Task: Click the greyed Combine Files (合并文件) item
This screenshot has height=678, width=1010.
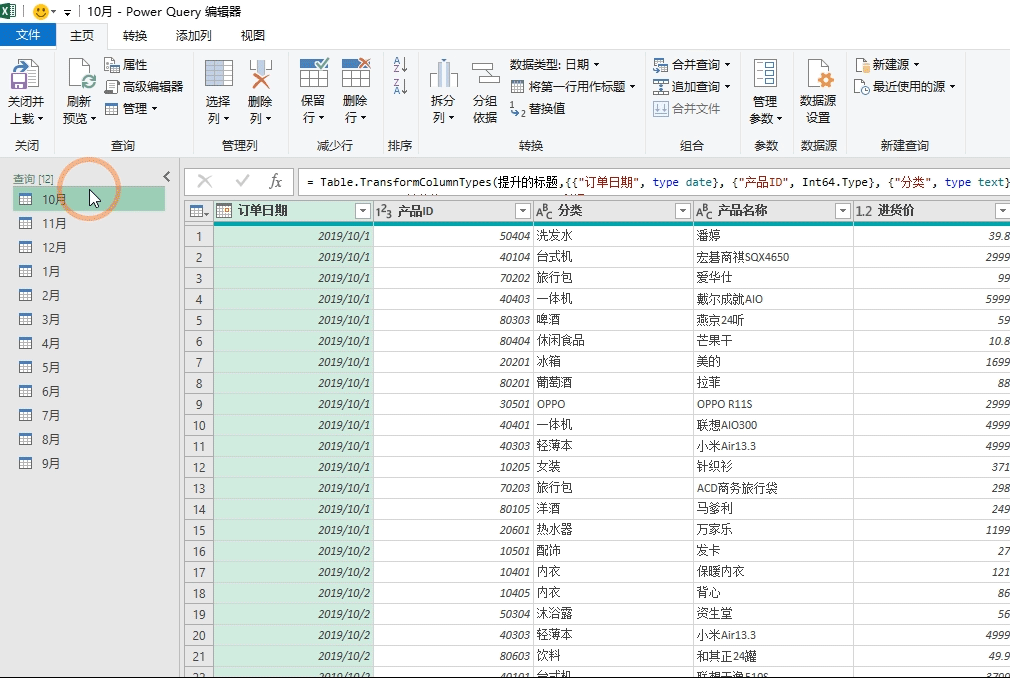Action: (687, 108)
